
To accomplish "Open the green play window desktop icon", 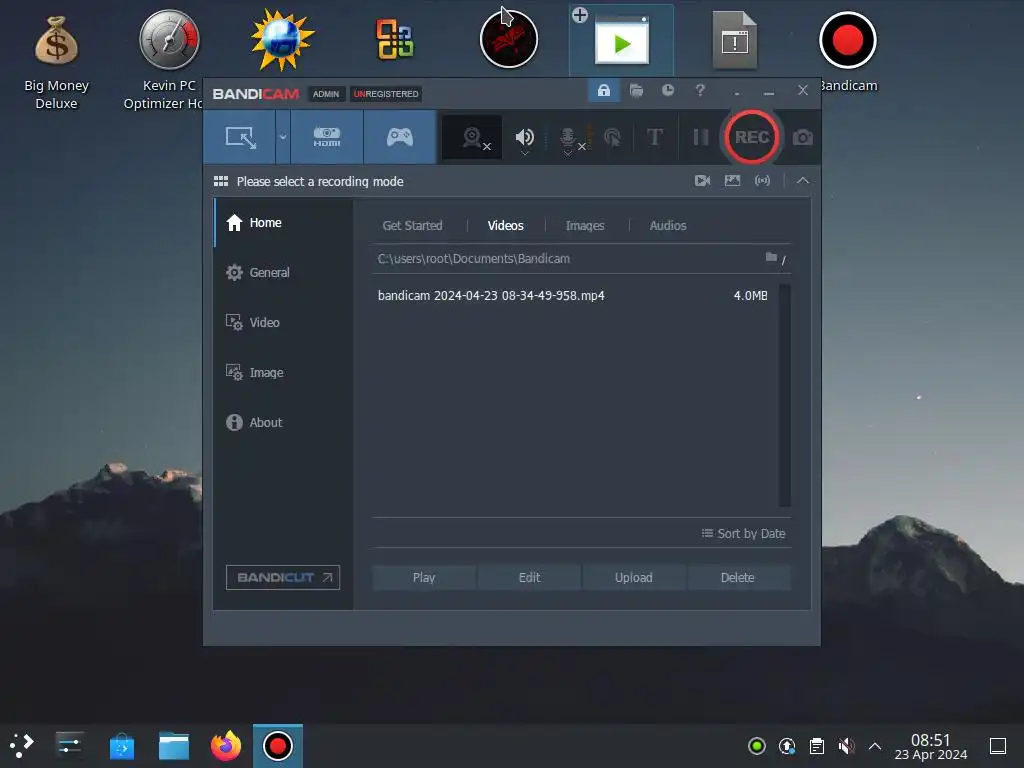I will (621, 42).
